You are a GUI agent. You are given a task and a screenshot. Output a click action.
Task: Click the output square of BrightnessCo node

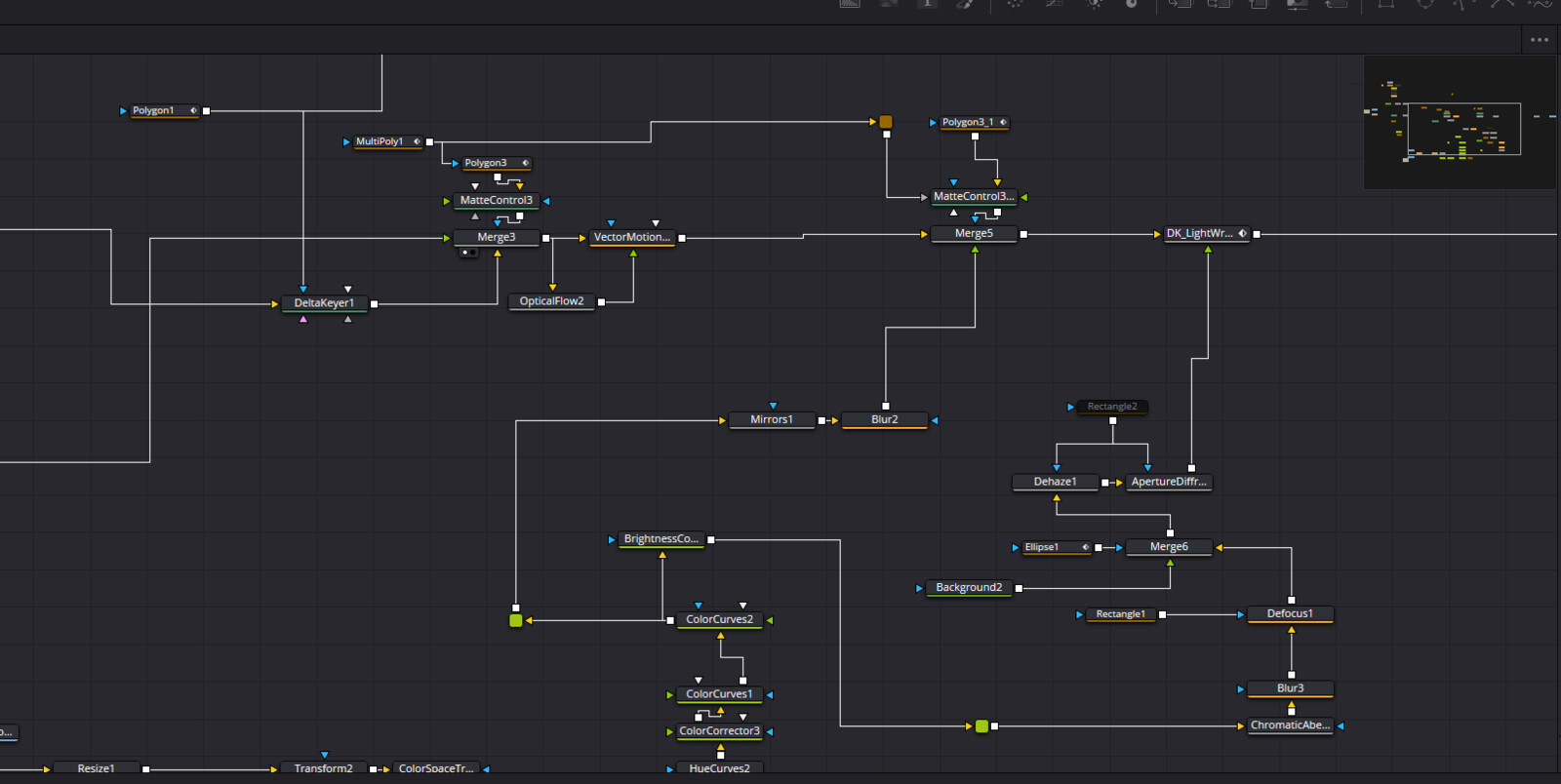(x=710, y=539)
